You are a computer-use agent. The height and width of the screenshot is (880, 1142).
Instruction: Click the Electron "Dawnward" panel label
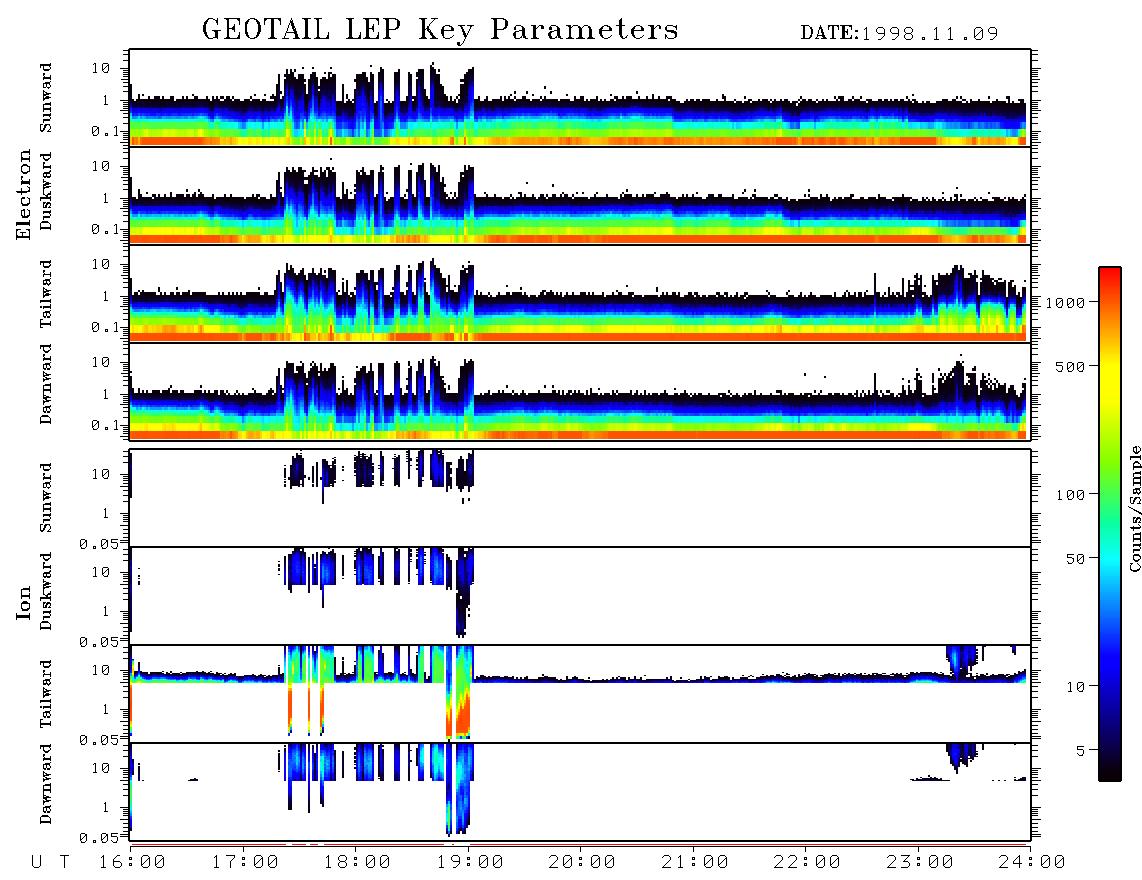(x=46, y=384)
